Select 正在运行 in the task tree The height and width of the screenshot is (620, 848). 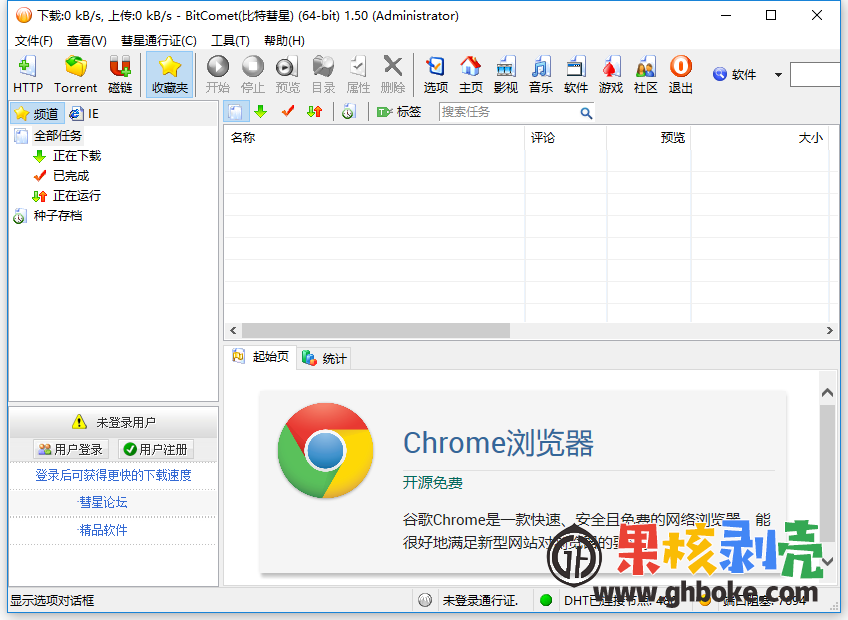pyautogui.click(x=77, y=195)
